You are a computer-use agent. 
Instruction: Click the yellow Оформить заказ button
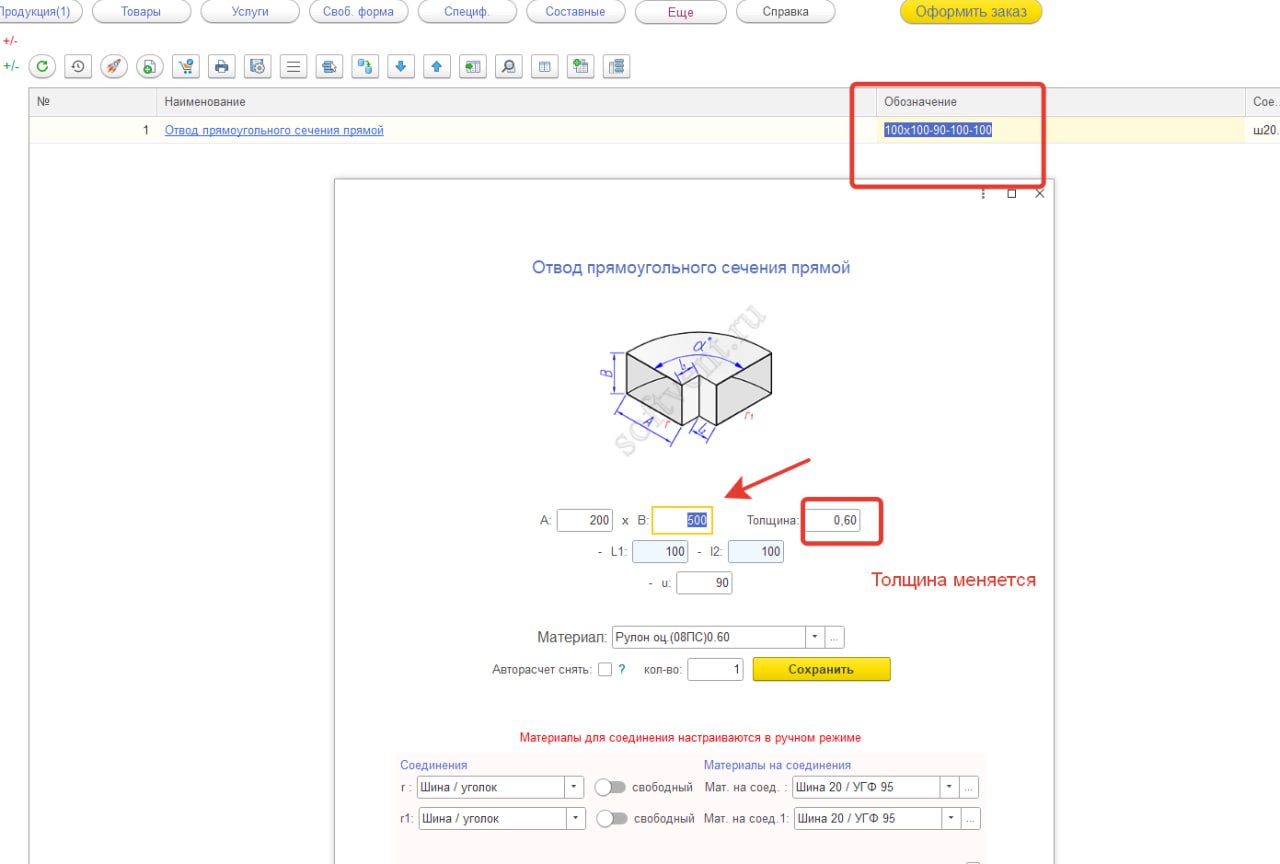point(971,12)
